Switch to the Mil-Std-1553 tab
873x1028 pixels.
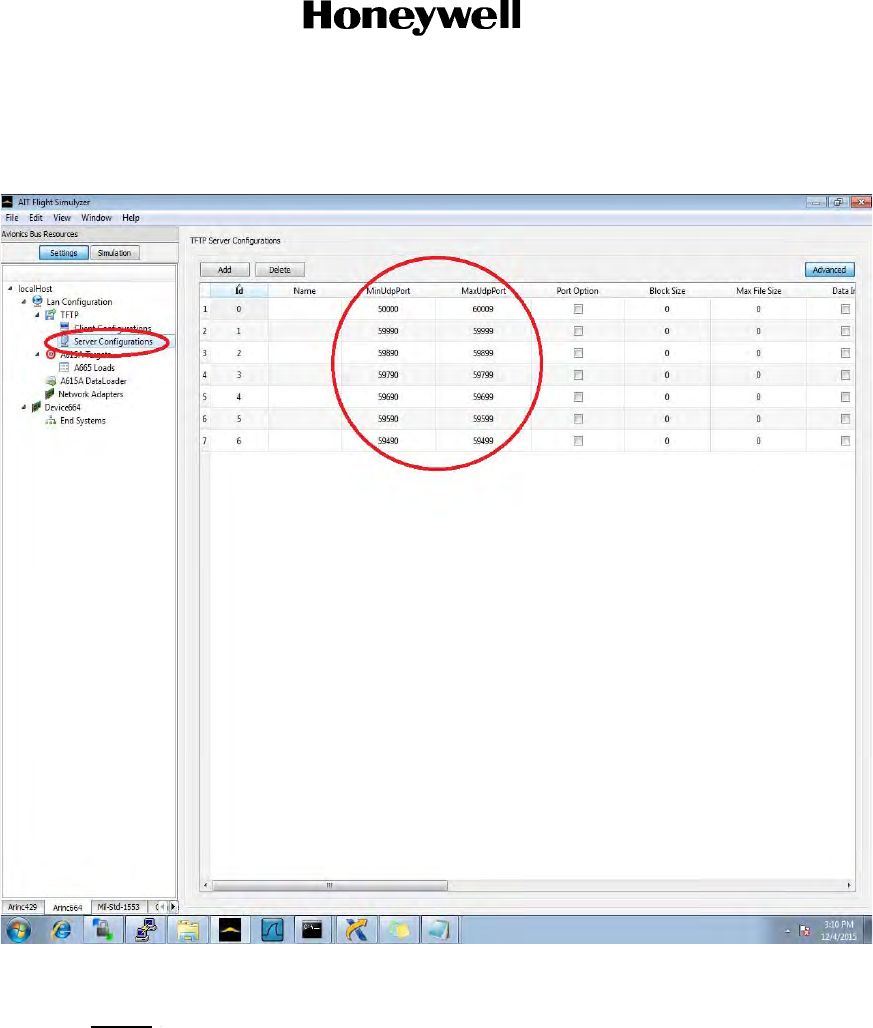[119, 907]
